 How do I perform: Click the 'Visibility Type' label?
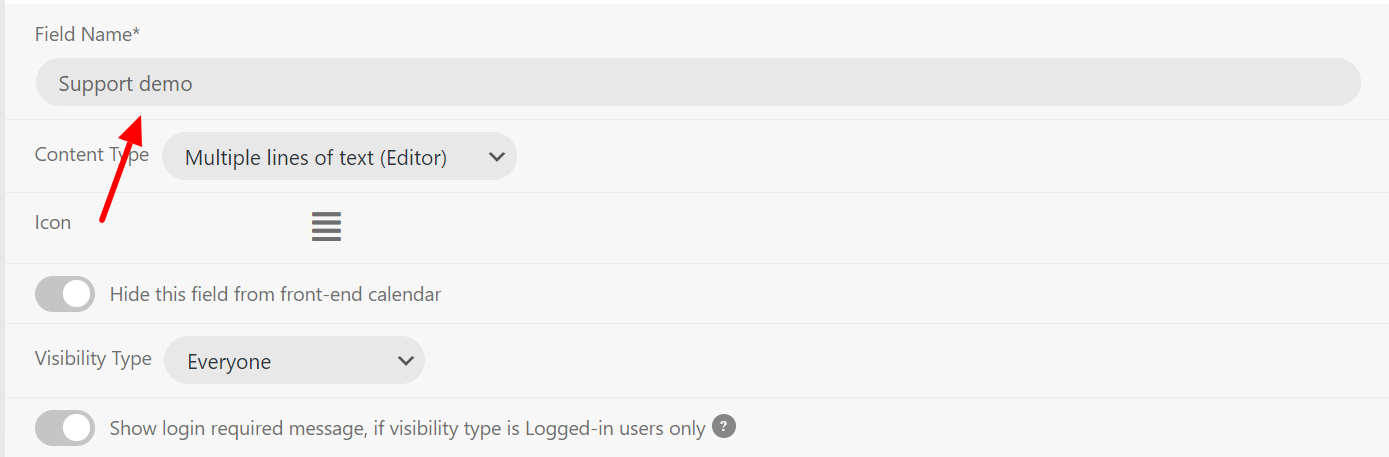coord(93,358)
